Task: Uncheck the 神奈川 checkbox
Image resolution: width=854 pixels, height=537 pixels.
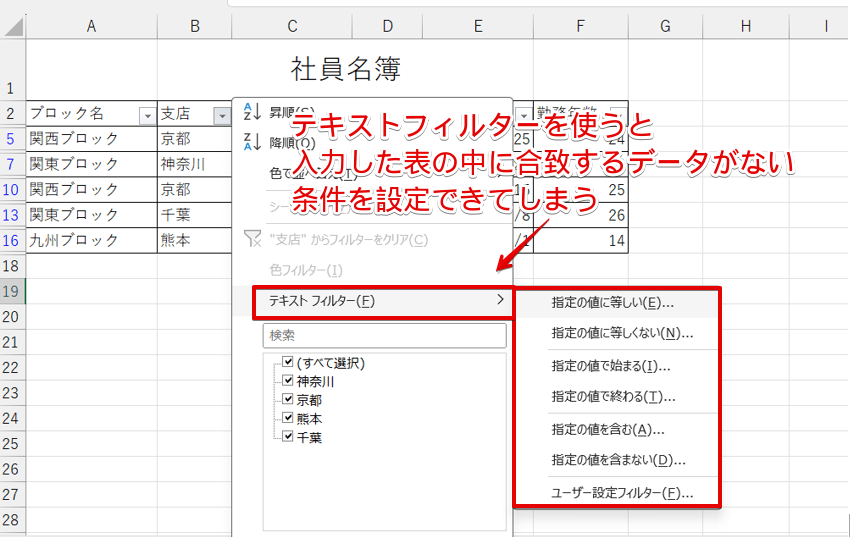Action: (x=288, y=380)
